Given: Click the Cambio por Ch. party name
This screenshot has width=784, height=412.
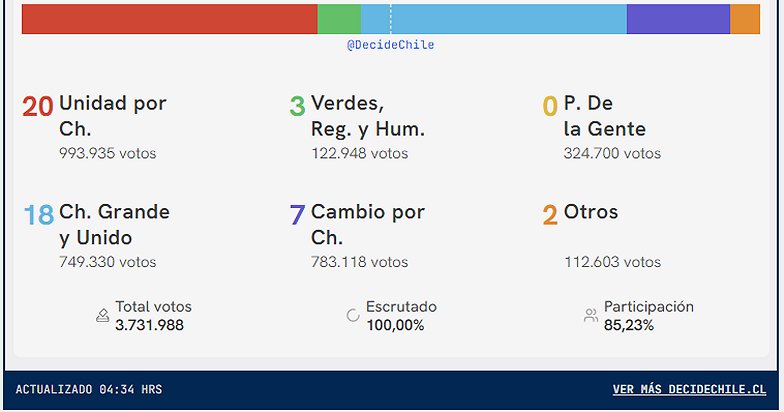Looking at the screenshot, I should [x=367, y=224].
